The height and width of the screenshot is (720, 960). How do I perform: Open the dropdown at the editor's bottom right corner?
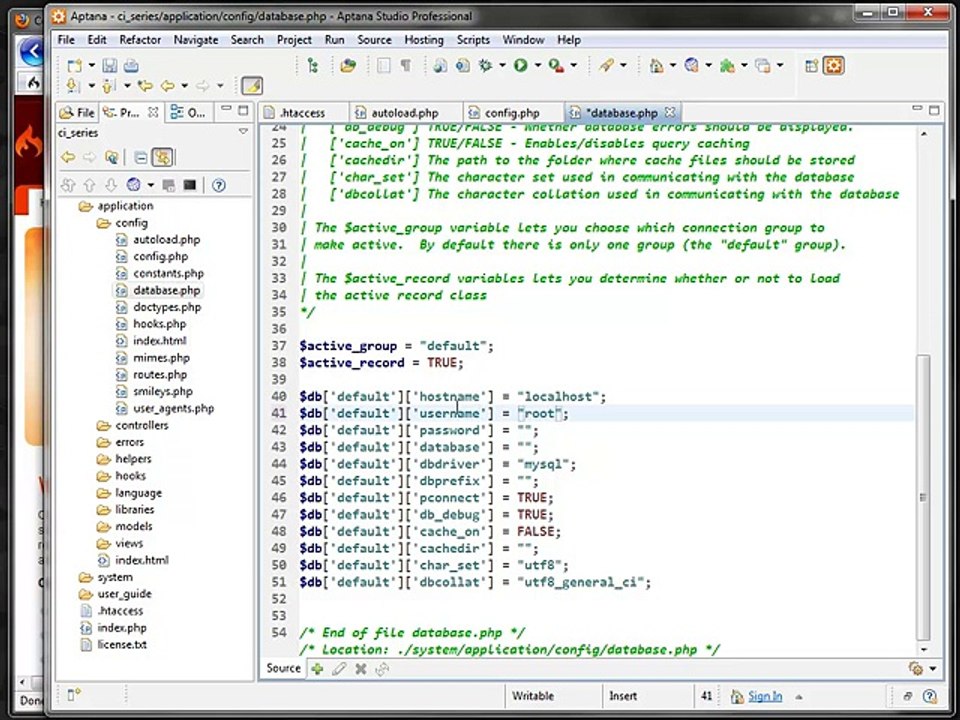(x=932, y=669)
